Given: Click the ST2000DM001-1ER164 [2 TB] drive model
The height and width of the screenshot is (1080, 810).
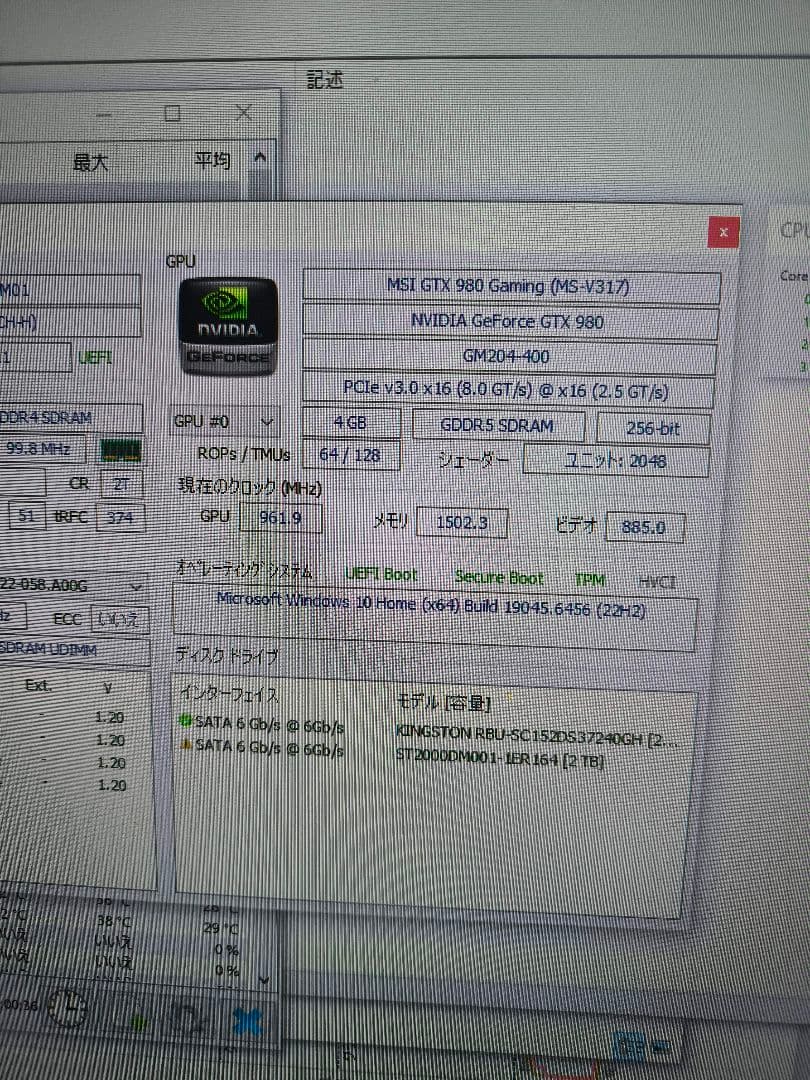Looking at the screenshot, I should (x=500, y=758).
